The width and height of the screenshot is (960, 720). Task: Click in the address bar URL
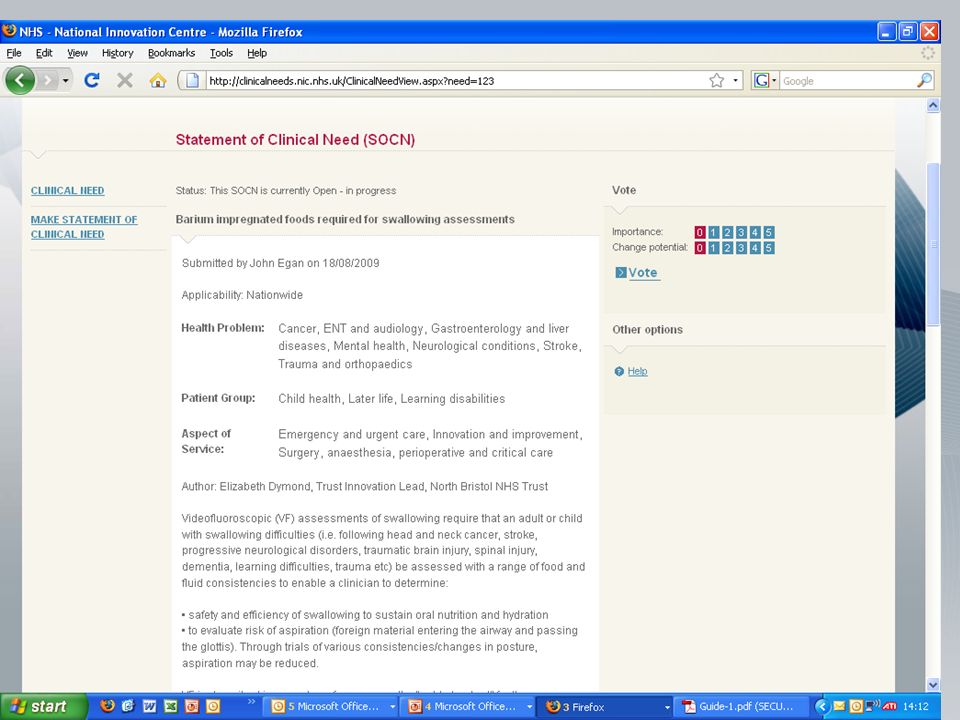coord(456,81)
